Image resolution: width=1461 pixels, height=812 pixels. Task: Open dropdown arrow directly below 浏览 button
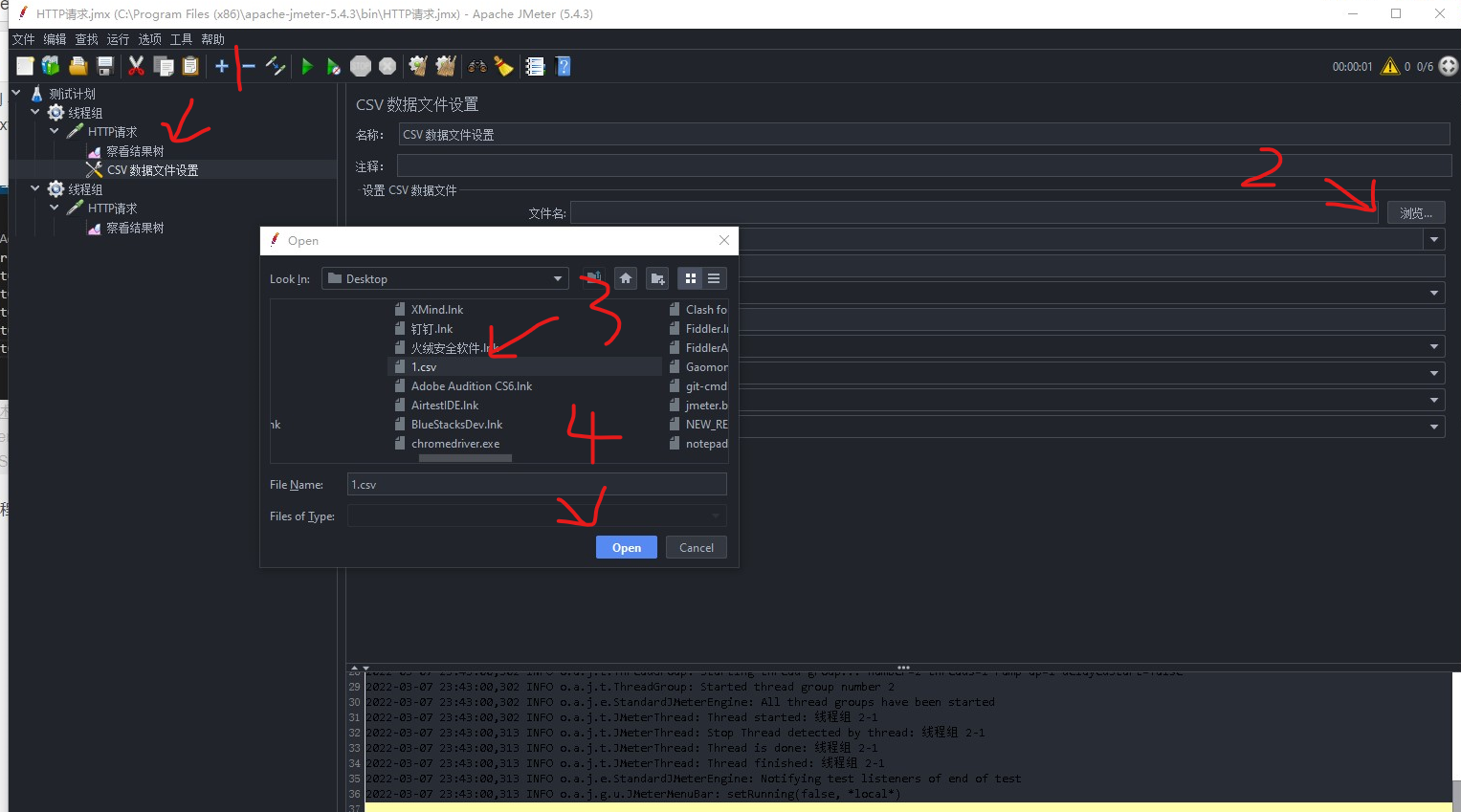click(x=1433, y=239)
